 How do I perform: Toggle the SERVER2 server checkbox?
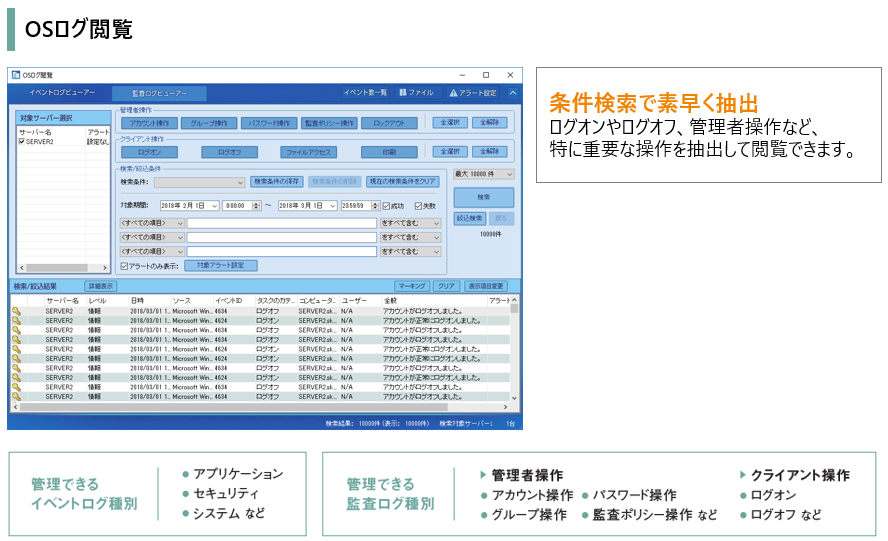coord(22,142)
